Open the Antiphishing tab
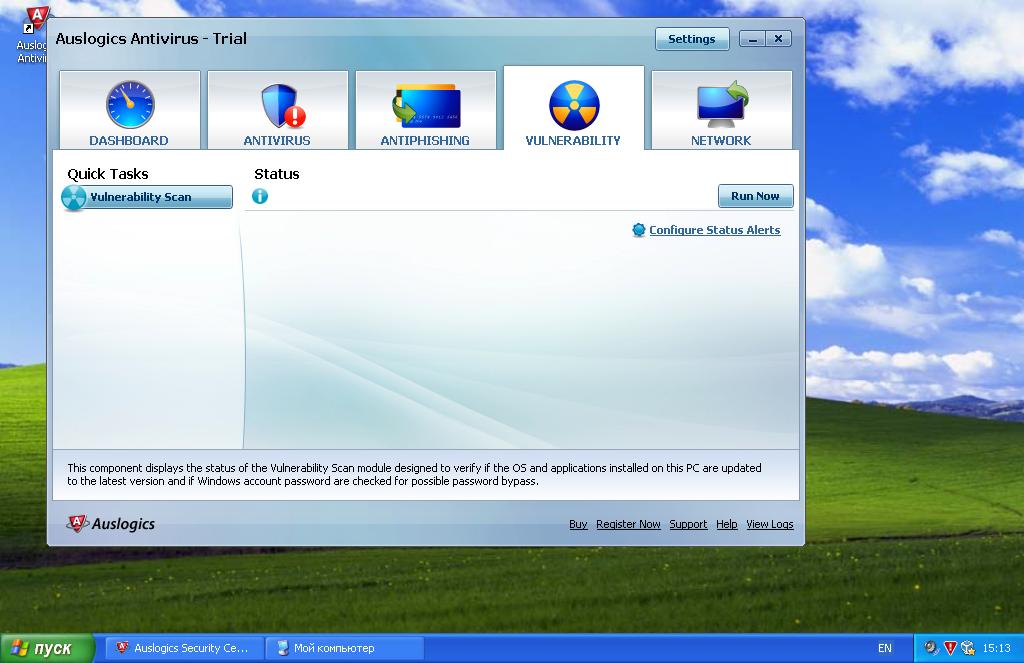Image resolution: width=1024 pixels, height=663 pixels. point(426,110)
